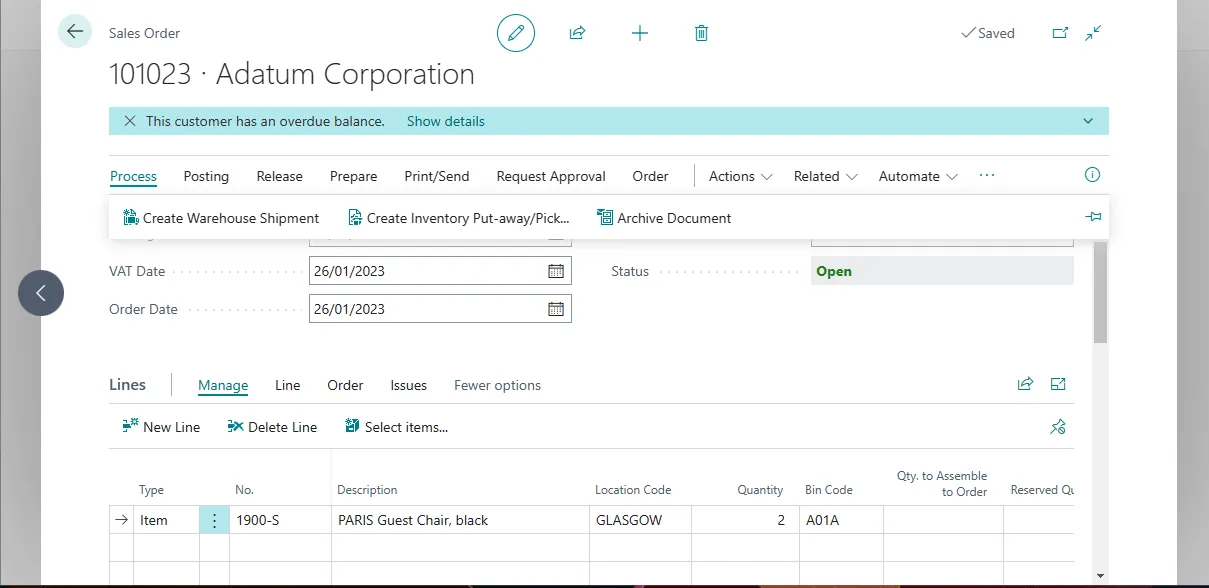This screenshot has height=588, width=1209.
Task: Click the scrollbar down arrow
Action: click(1100, 576)
